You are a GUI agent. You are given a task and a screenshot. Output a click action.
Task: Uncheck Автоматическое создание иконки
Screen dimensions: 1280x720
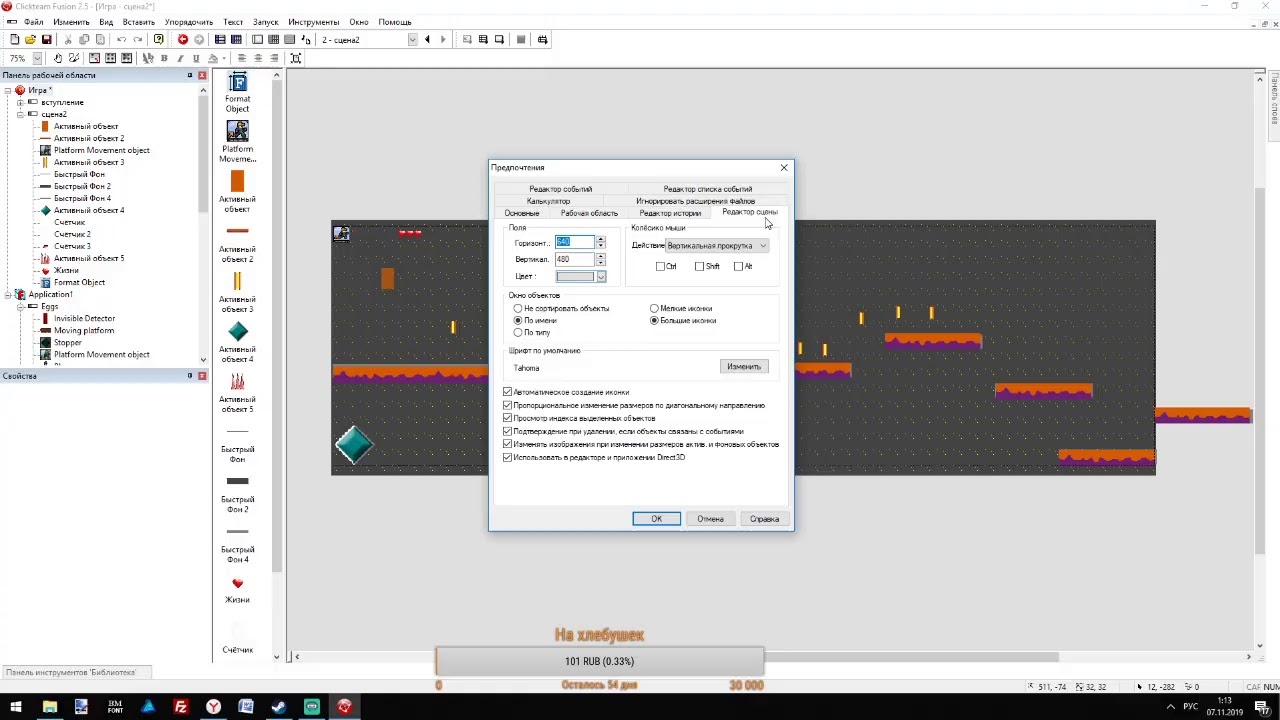[x=508, y=392]
